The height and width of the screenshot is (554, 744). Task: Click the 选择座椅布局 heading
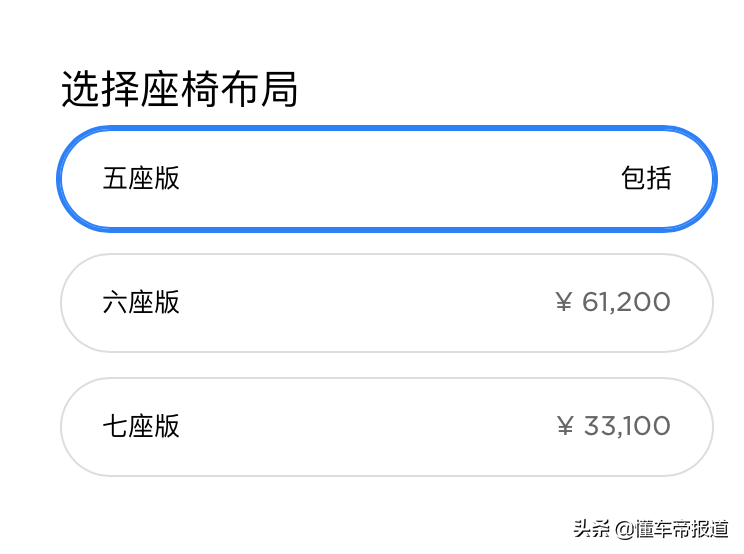(x=180, y=90)
